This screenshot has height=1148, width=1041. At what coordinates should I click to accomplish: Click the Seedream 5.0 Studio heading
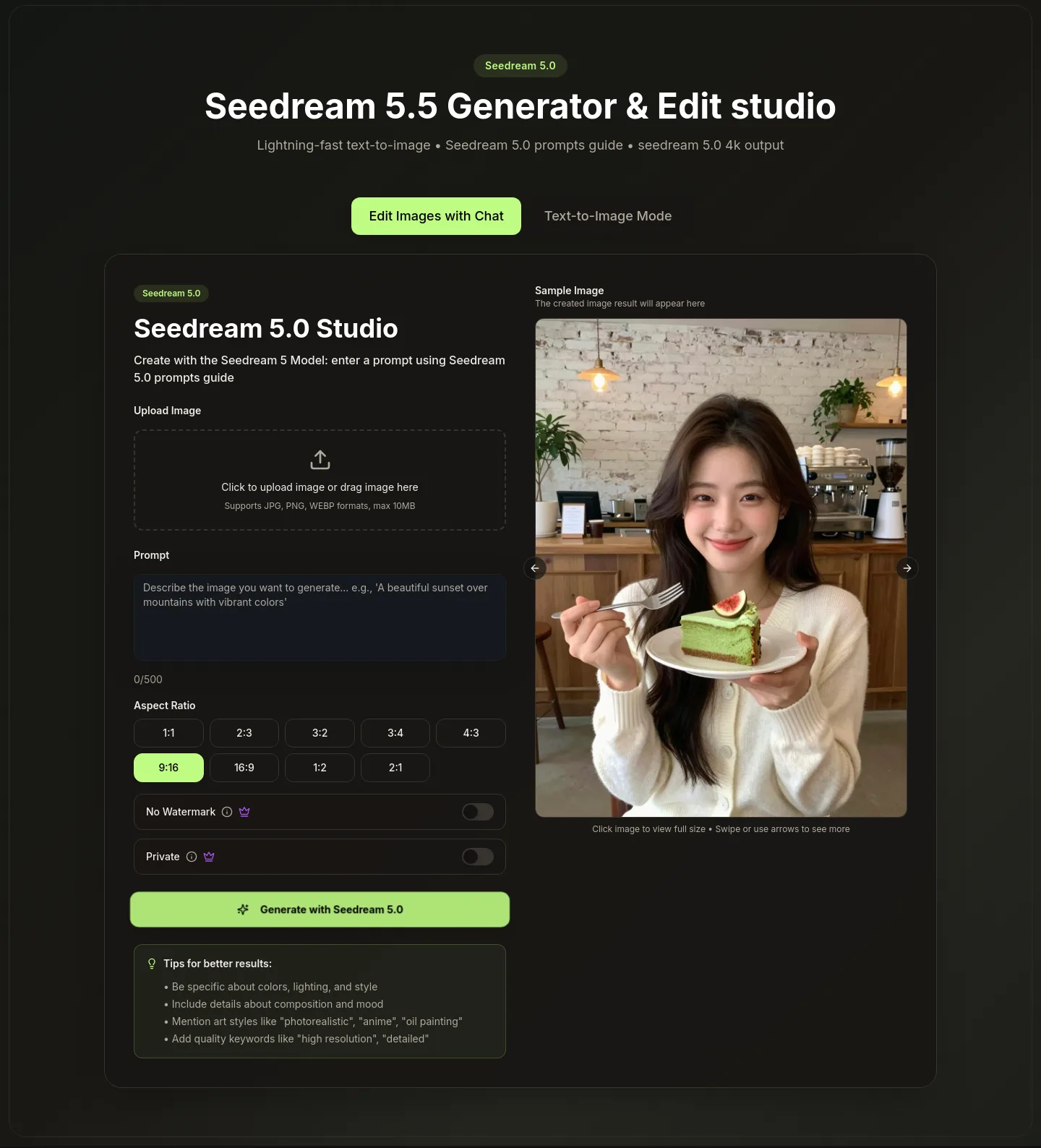[266, 328]
